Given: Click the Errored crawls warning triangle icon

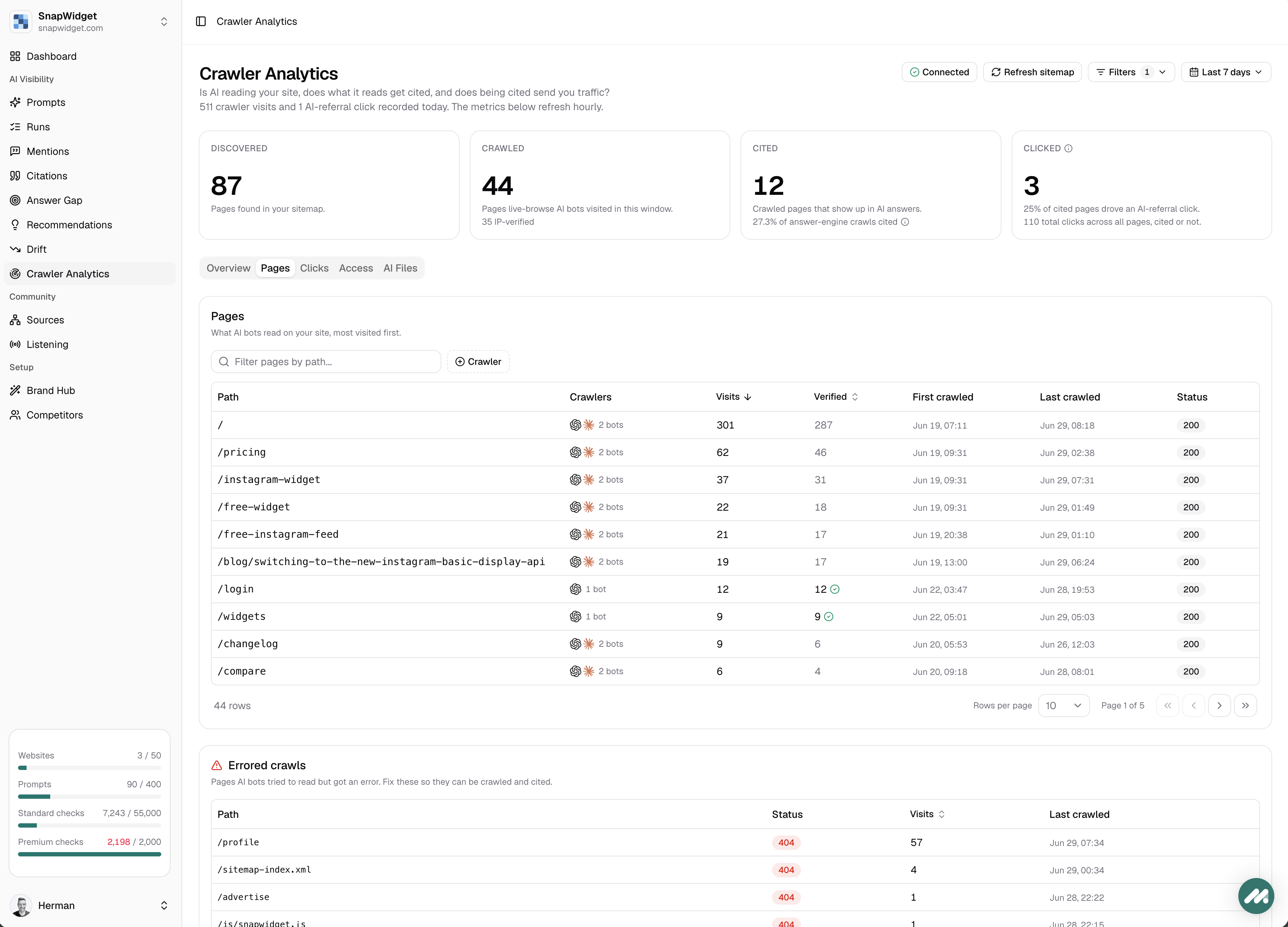Looking at the screenshot, I should [x=217, y=765].
